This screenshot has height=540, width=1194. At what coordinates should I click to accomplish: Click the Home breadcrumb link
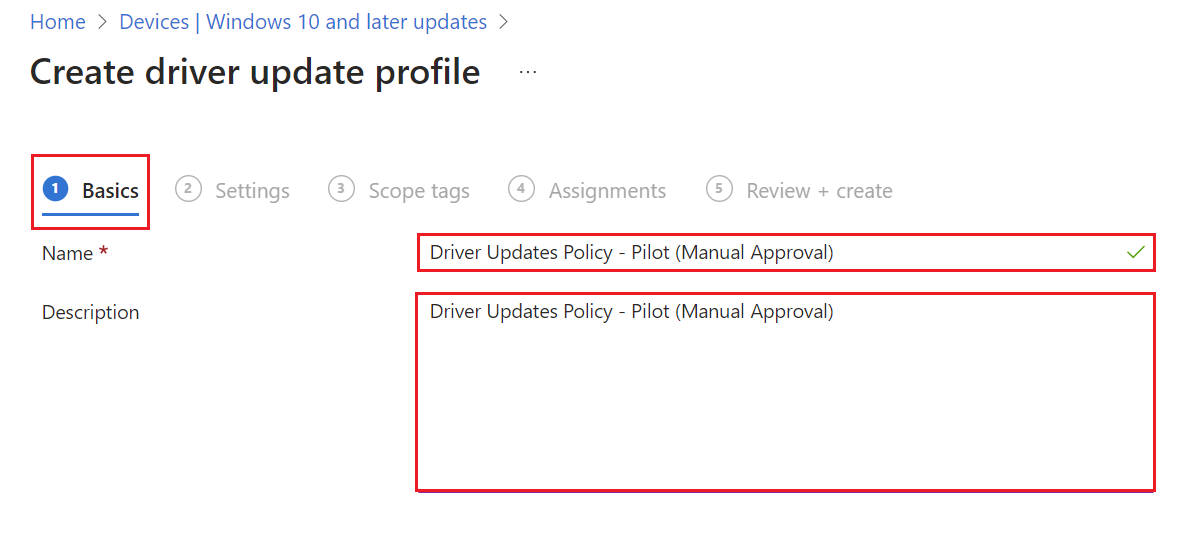pyautogui.click(x=57, y=22)
